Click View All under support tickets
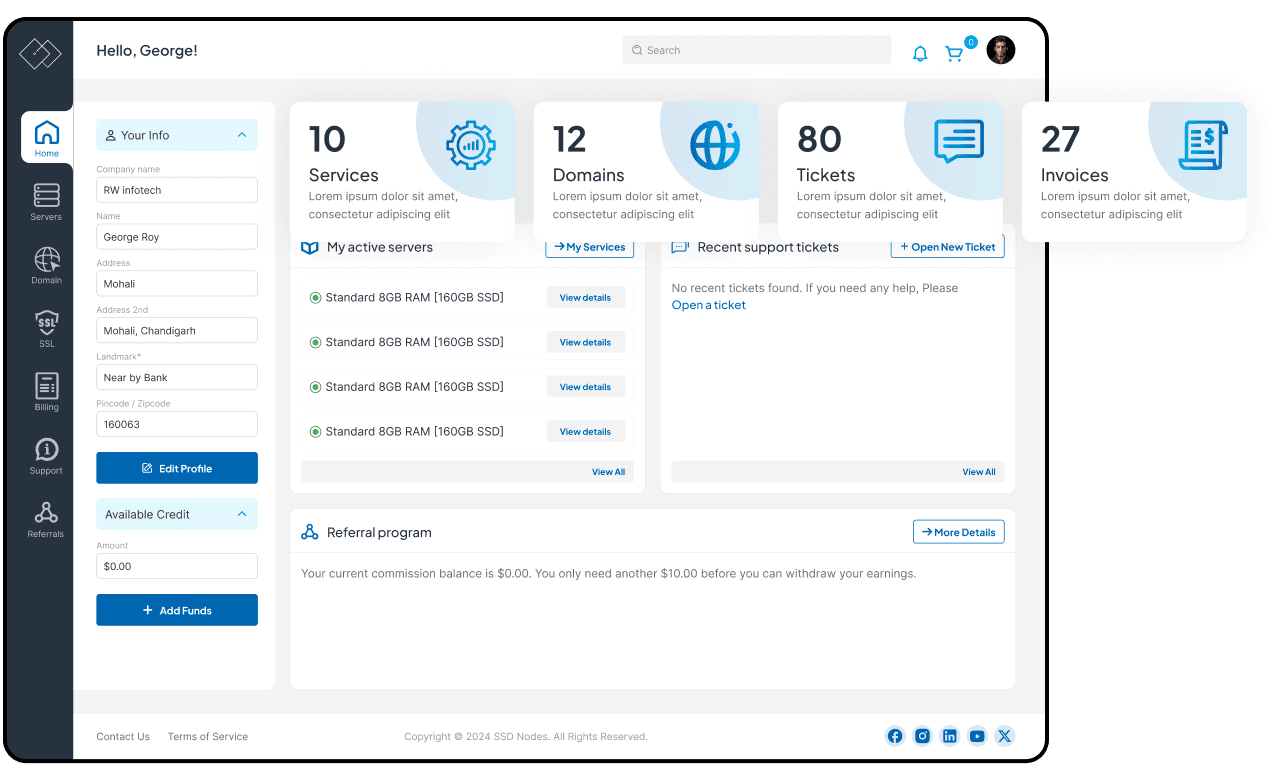 pos(979,472)
